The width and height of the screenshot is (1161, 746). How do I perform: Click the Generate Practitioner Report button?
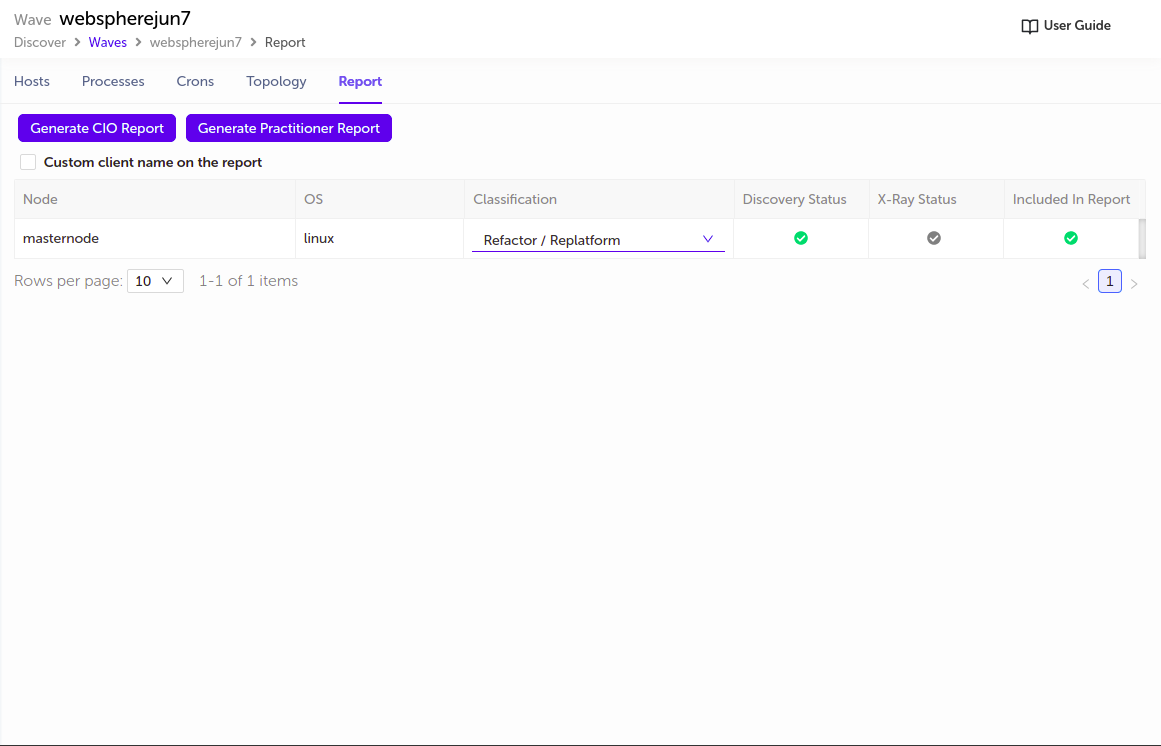tap(289, 128)
